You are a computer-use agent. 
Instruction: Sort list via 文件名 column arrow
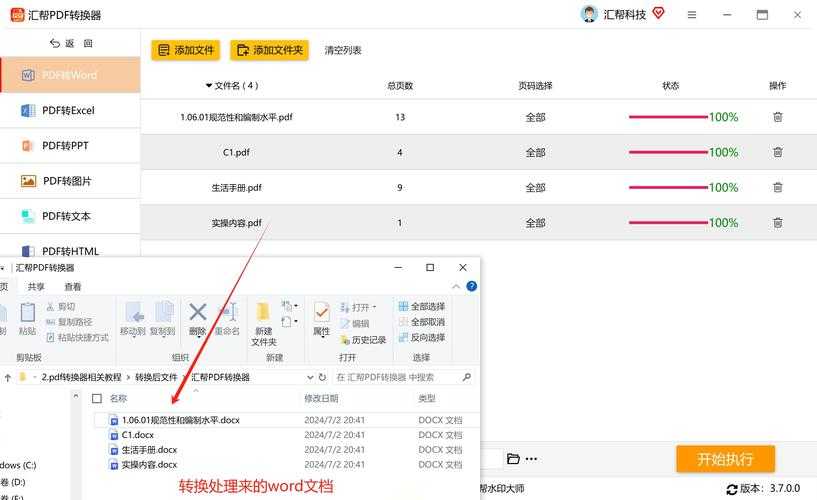point(209,86)
